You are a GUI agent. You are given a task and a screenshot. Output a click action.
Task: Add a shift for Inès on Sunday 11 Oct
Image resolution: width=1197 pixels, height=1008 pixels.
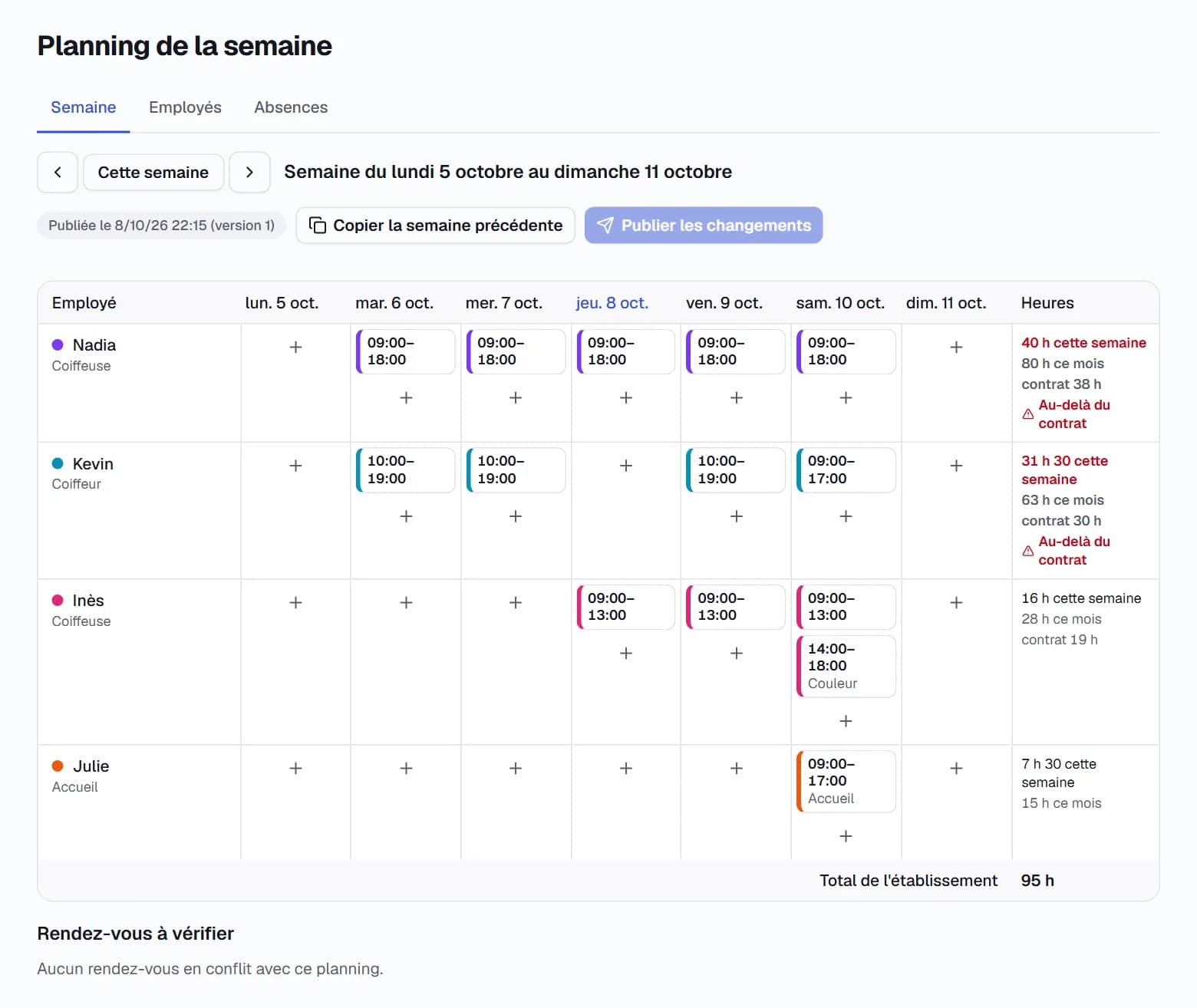coord(956,603)
